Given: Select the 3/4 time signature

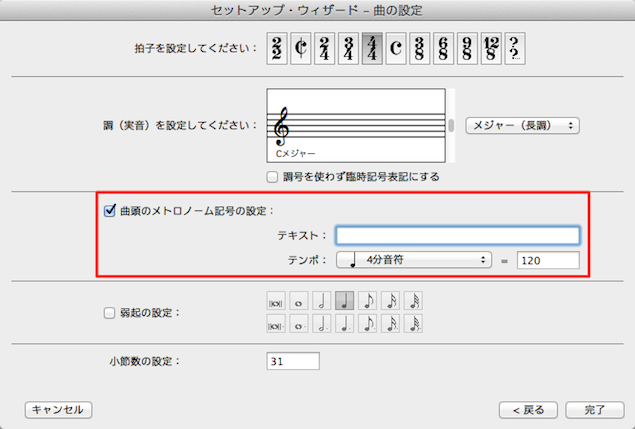Looking at the screenshot, I should (x=348, y=49).
